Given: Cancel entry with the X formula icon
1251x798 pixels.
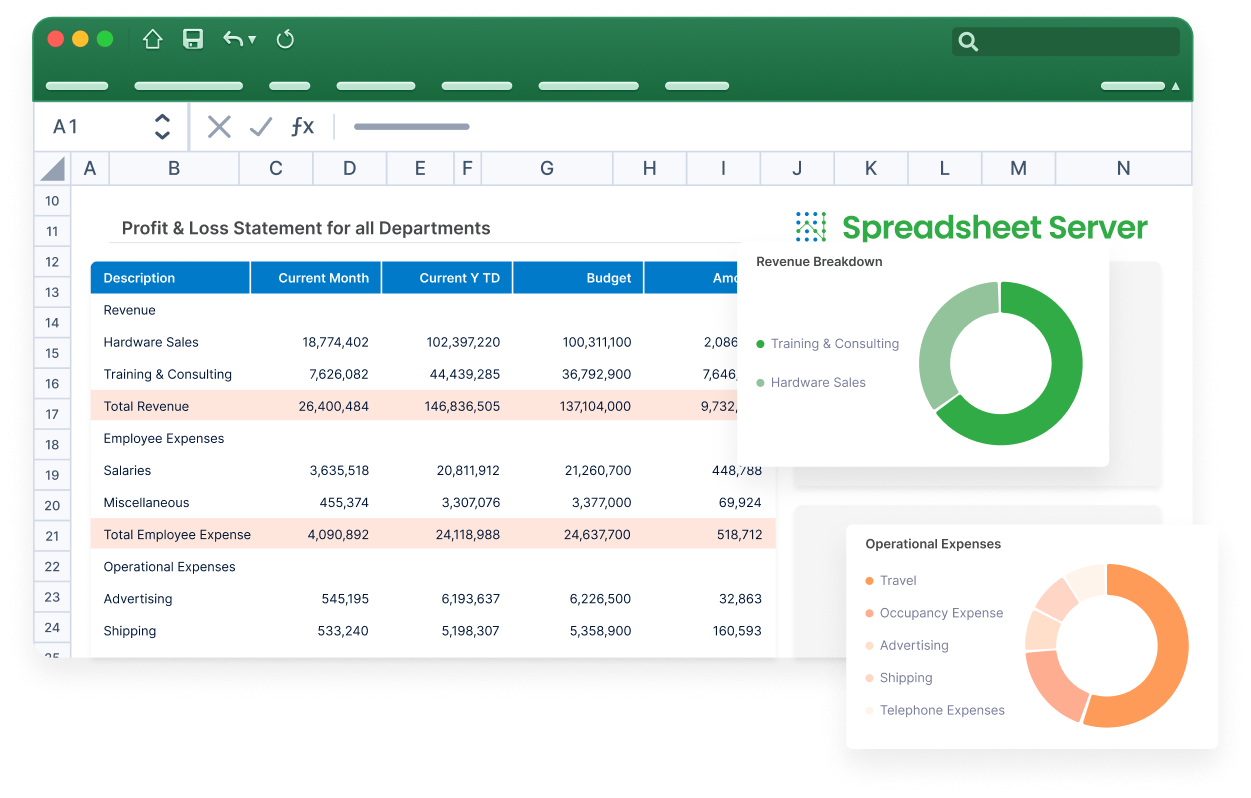Looking at the screenshot, I should (219, 126).
